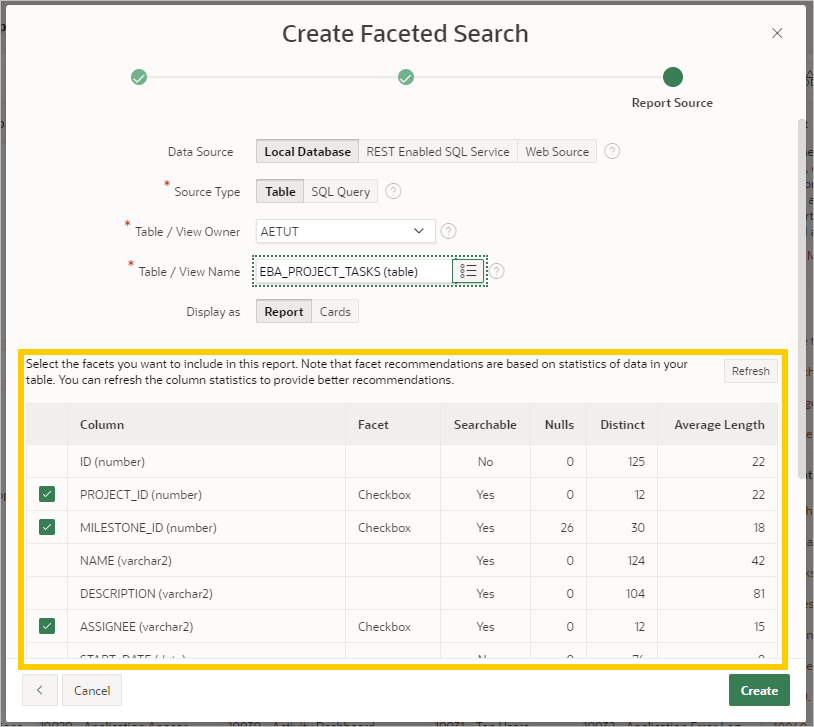This screenshot has height=727, width=814.
Task: Select the Report Source wizard step dot
Action: point(672,77)
